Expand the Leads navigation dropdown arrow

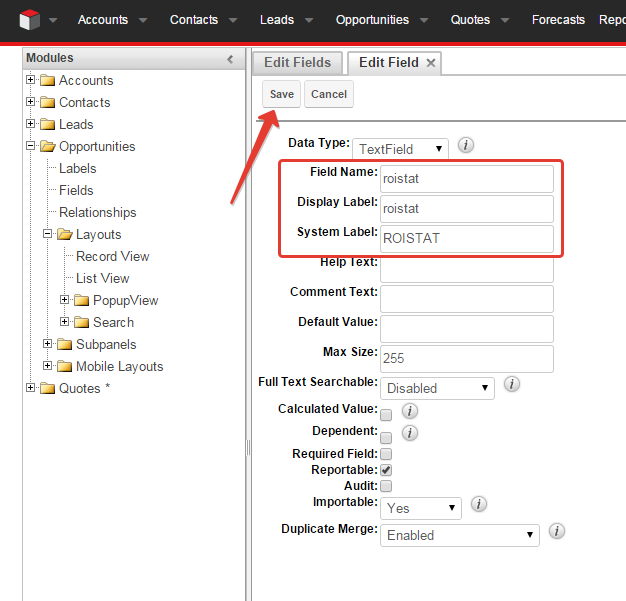click(x=309, y=20)
